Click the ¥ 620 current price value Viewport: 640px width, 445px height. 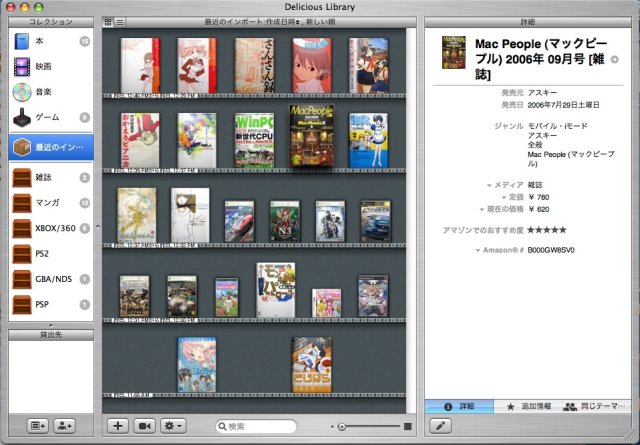coord(538,209)
